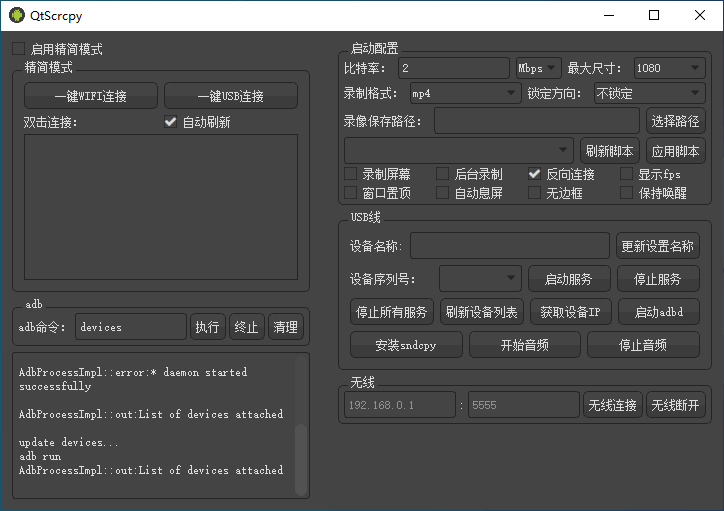Open the script selection dropdown beside 刷新脚本
Viewport: 724px width, 511px height.
coord(459,150)
